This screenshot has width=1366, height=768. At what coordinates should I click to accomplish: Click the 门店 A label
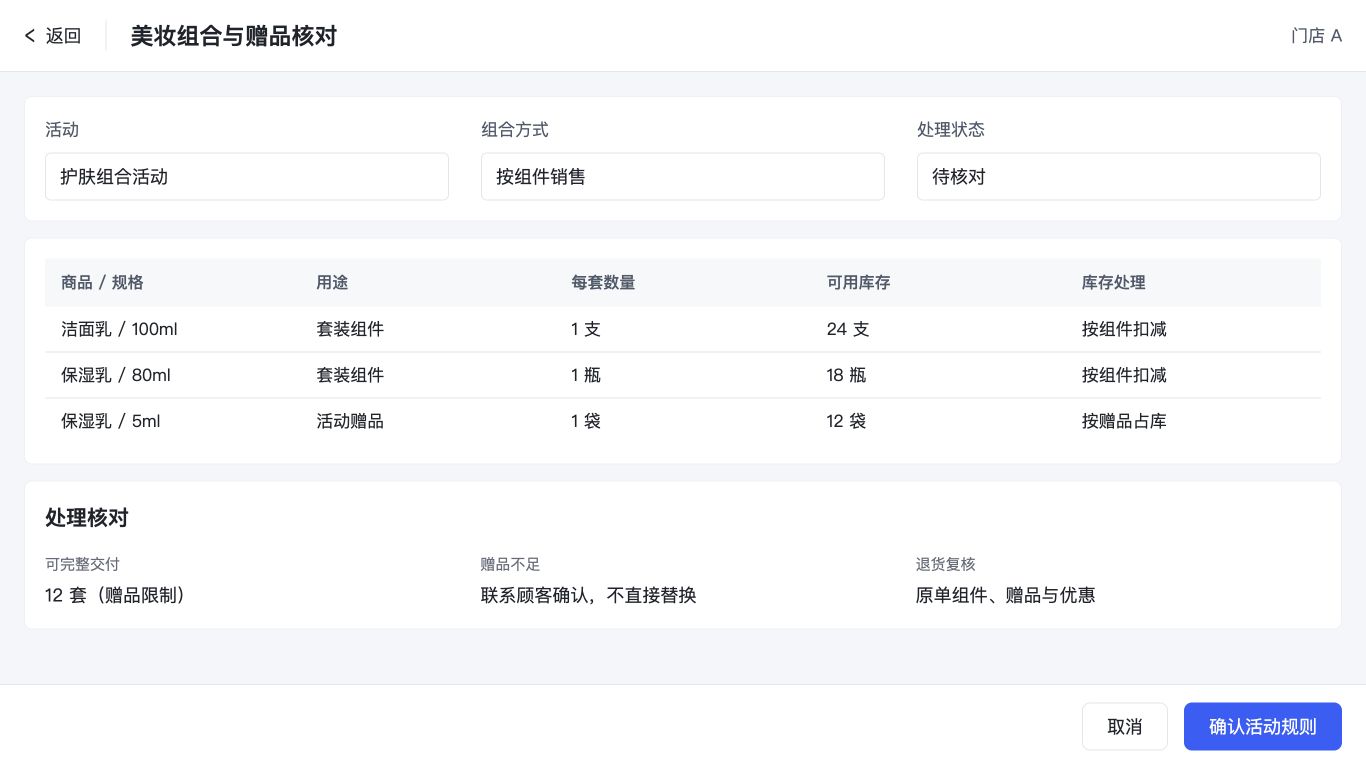tap(1316, 36)
